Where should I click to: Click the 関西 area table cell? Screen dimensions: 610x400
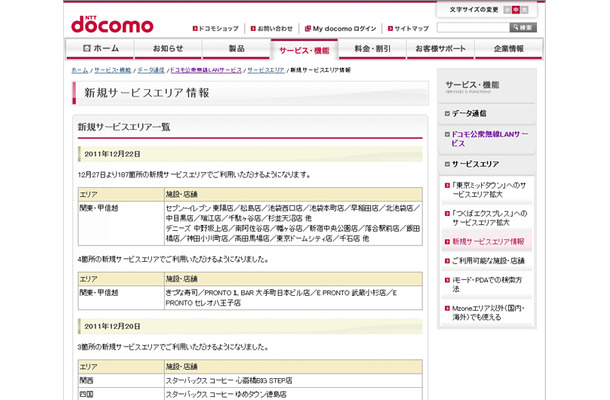[121, 381]
